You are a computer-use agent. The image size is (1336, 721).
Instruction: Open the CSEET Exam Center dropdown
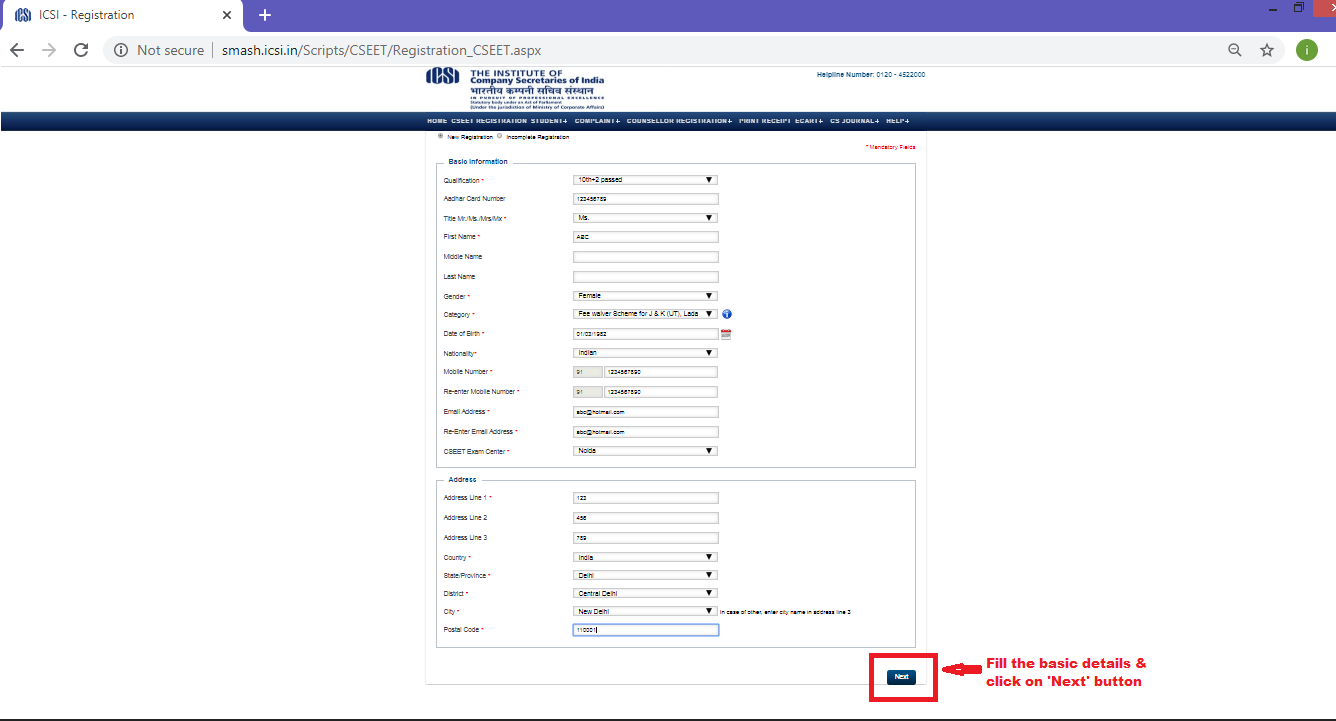645,451
